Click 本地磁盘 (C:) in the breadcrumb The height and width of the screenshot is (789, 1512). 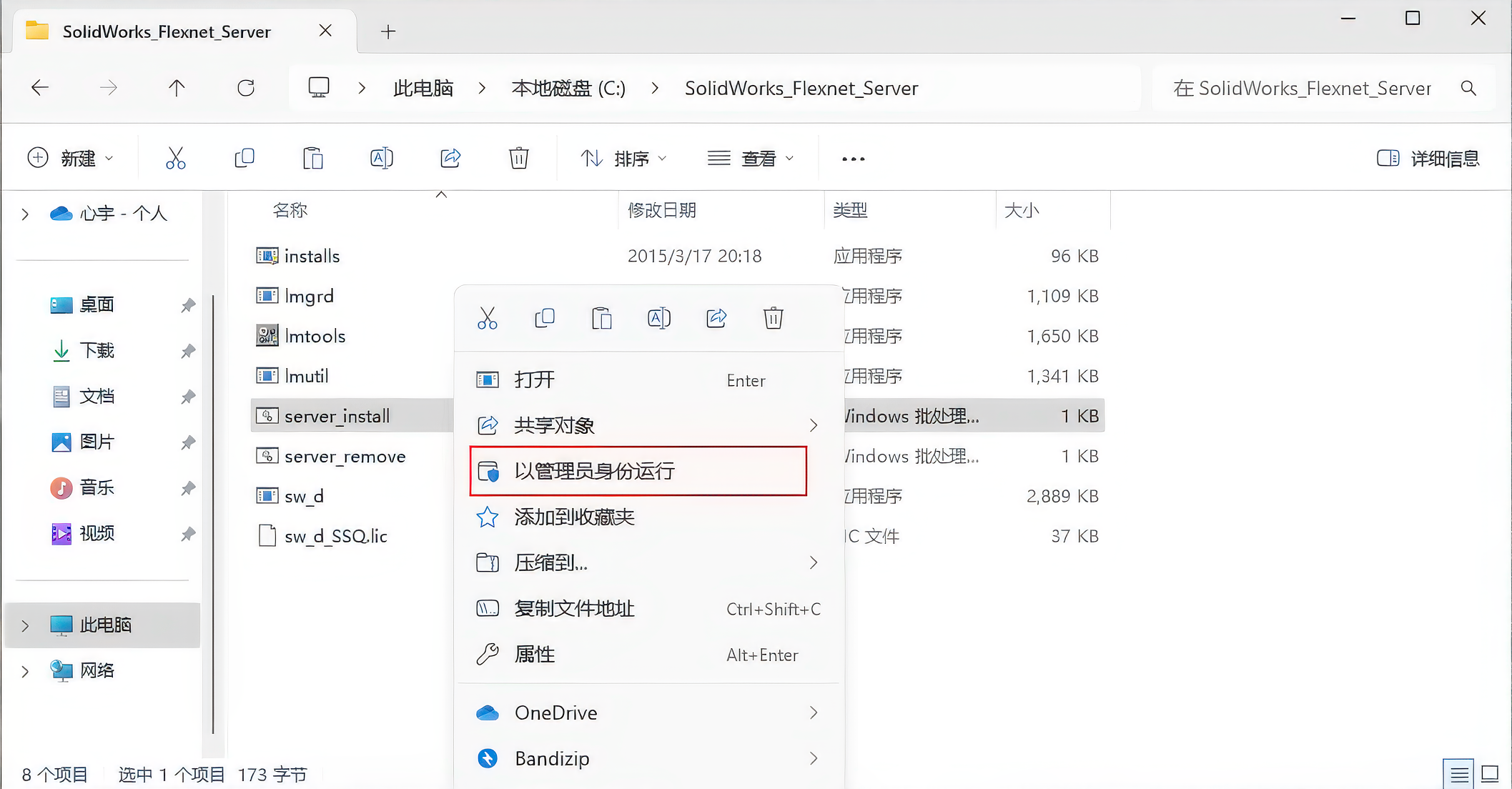coord(568,88)
